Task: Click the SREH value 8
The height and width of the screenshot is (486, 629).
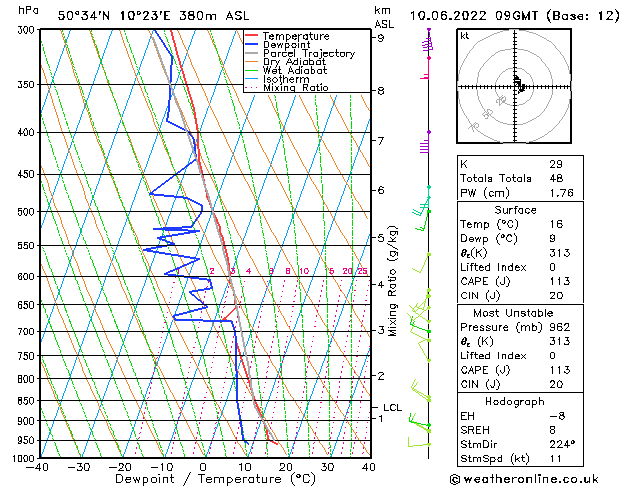Action: click(552, 430)
